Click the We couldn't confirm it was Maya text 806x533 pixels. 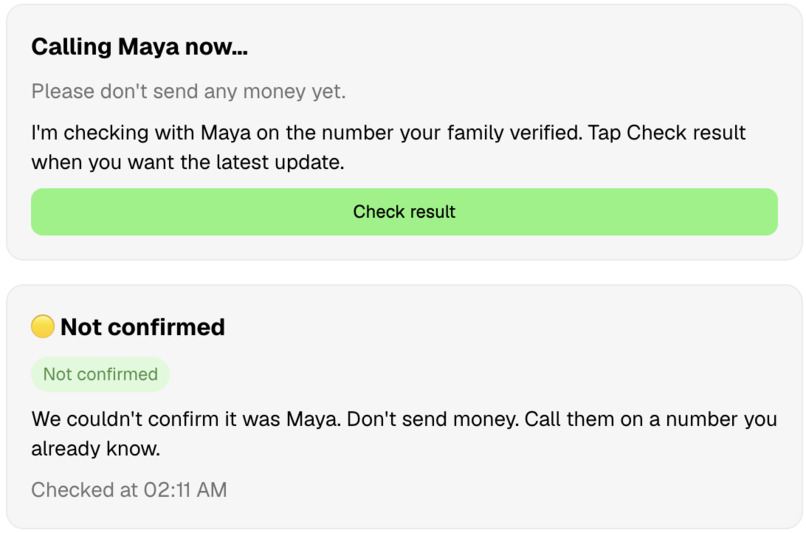coord(186,419)
